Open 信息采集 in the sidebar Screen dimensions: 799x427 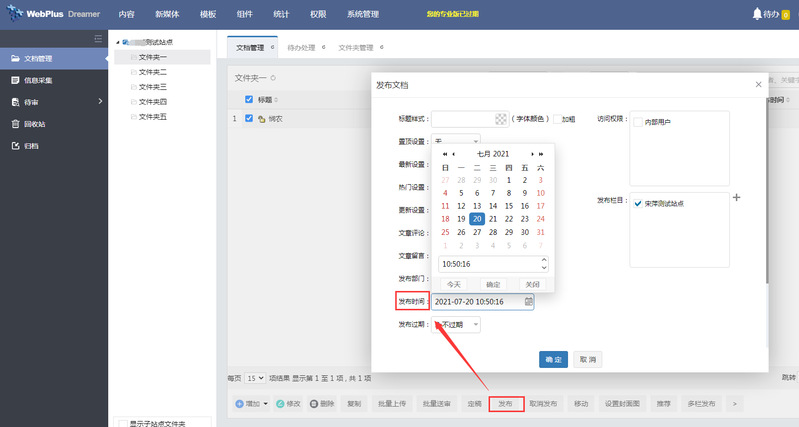pyautogui.click(x=54, y=80)
